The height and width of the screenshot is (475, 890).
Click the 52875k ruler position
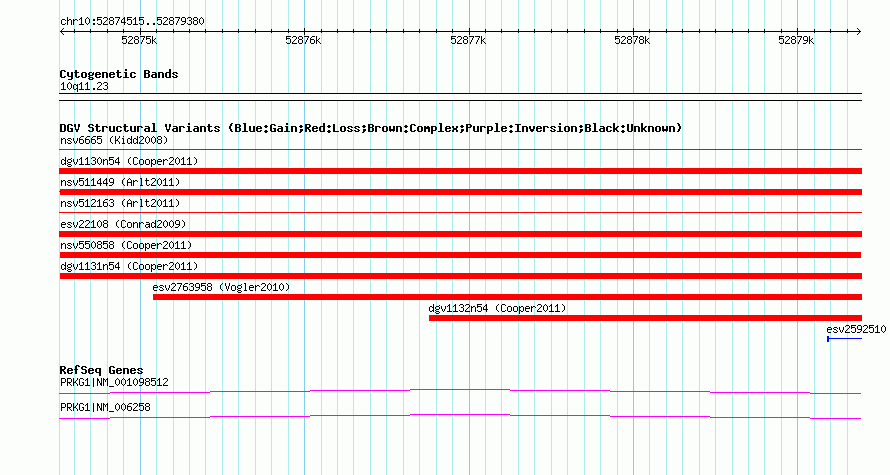139,40
